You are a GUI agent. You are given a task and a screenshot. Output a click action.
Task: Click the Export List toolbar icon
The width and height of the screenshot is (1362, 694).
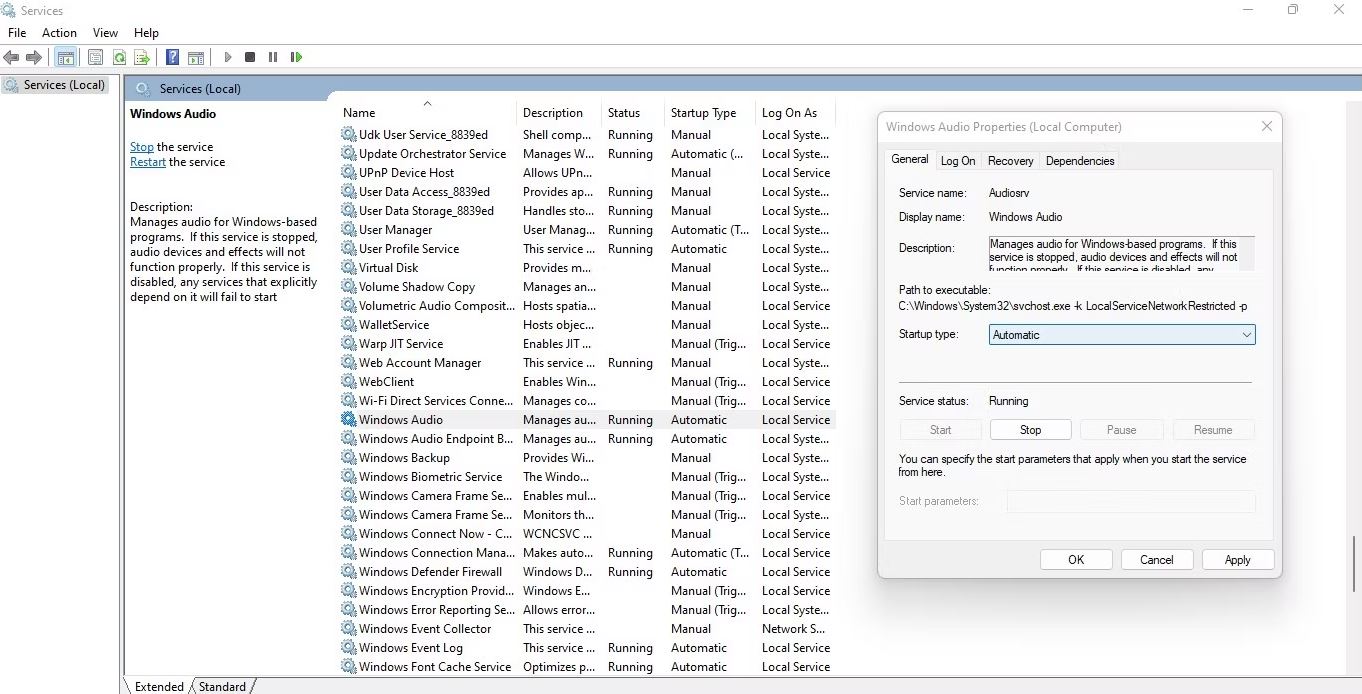142,58
